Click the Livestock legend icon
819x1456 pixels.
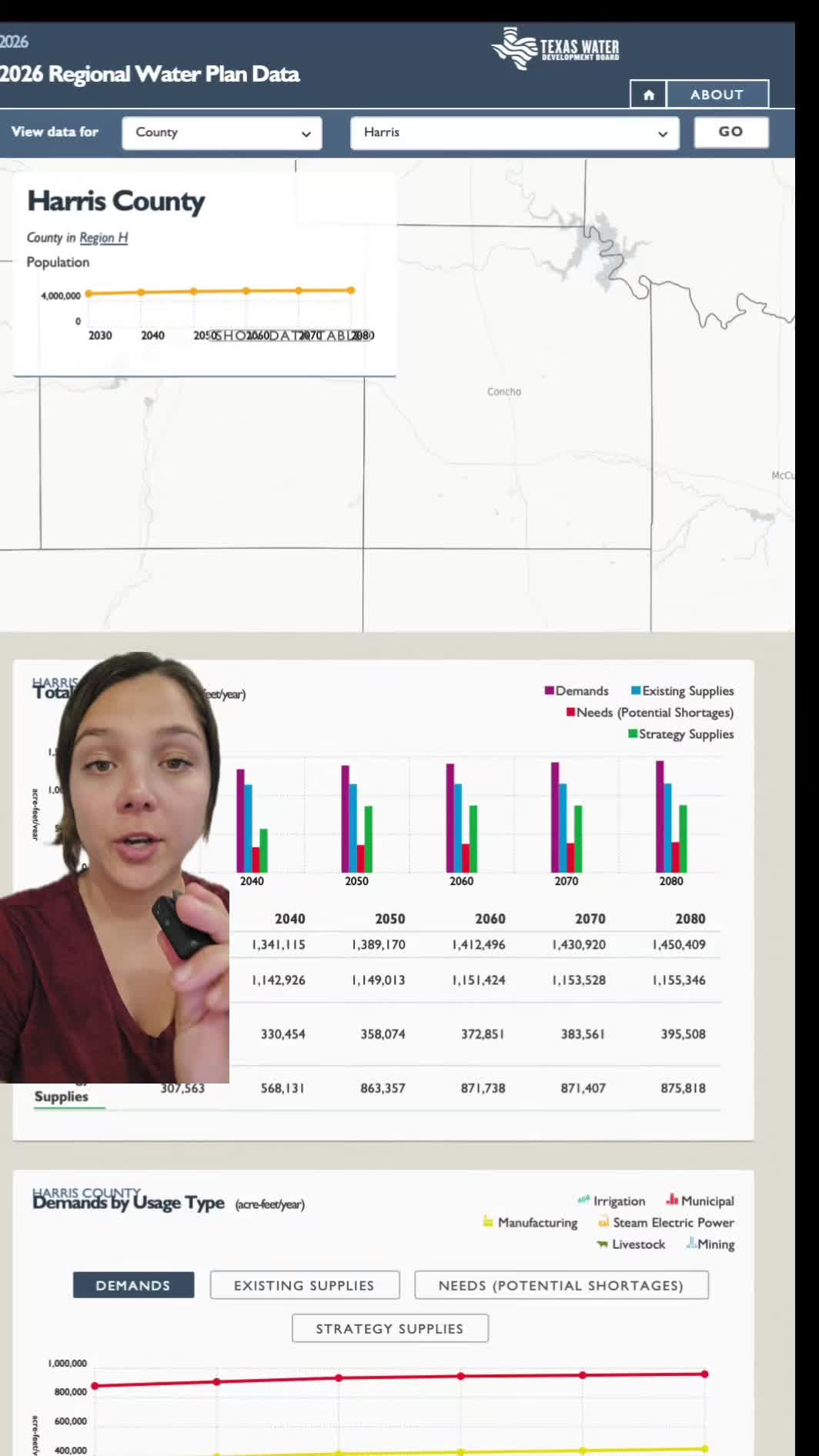click(x=602, y=1244)
